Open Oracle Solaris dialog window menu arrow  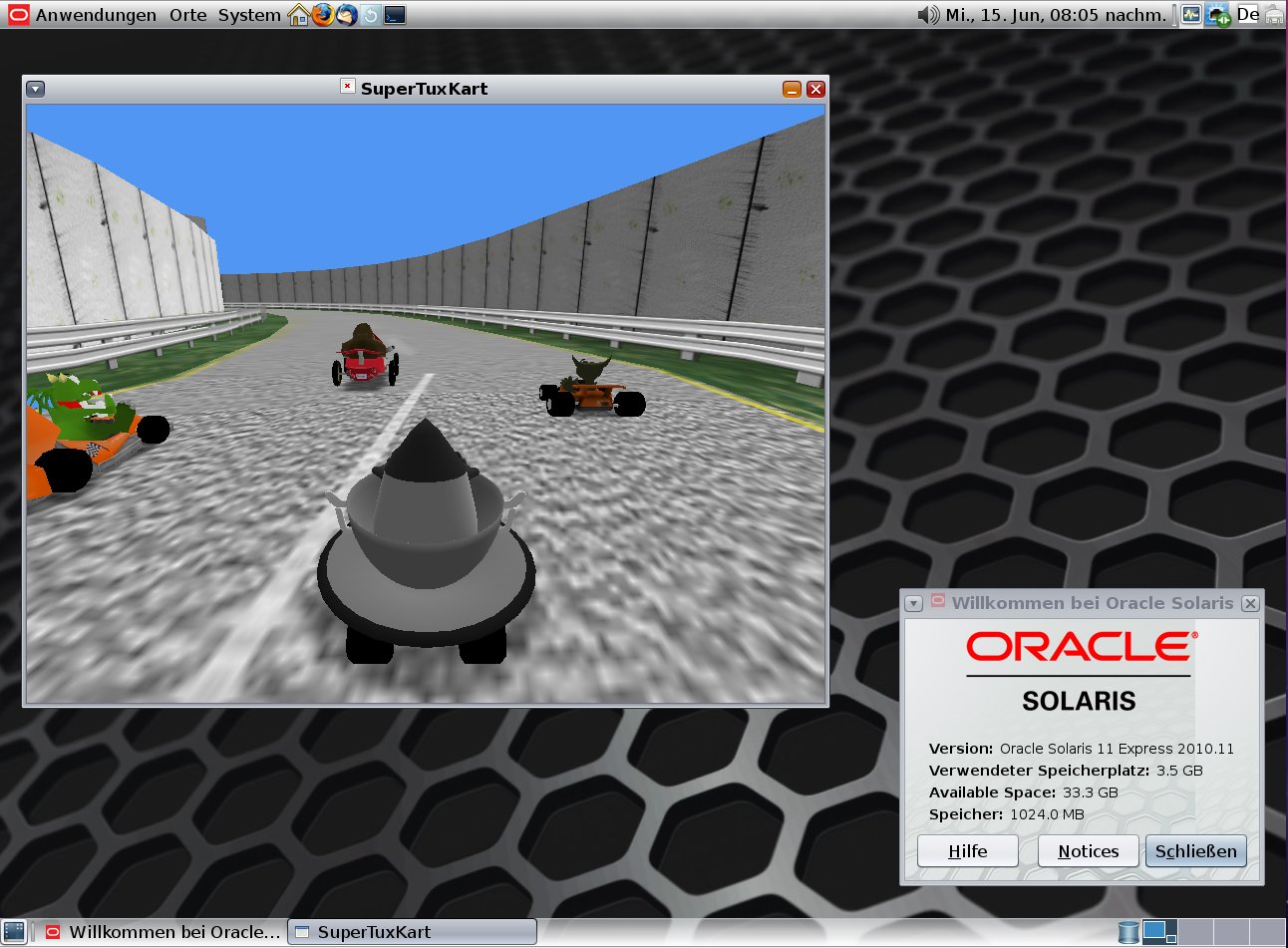913,603
